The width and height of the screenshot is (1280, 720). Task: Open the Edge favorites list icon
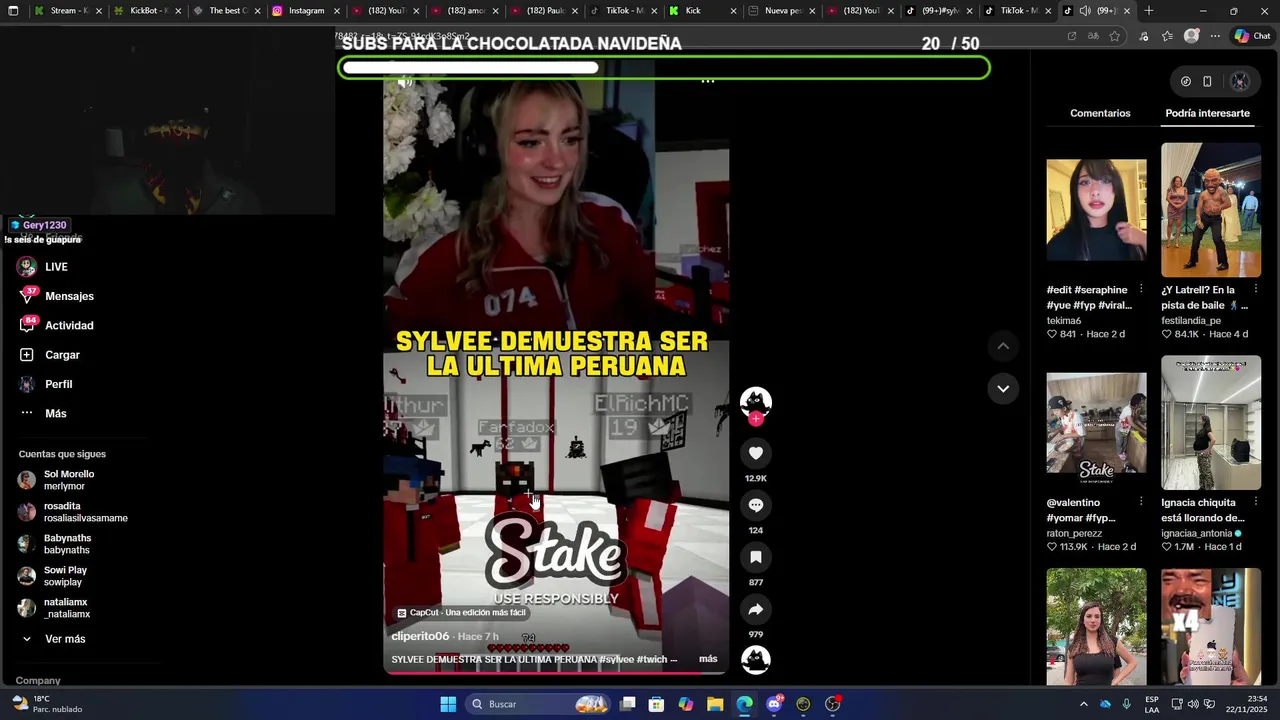coord(1167,36)
